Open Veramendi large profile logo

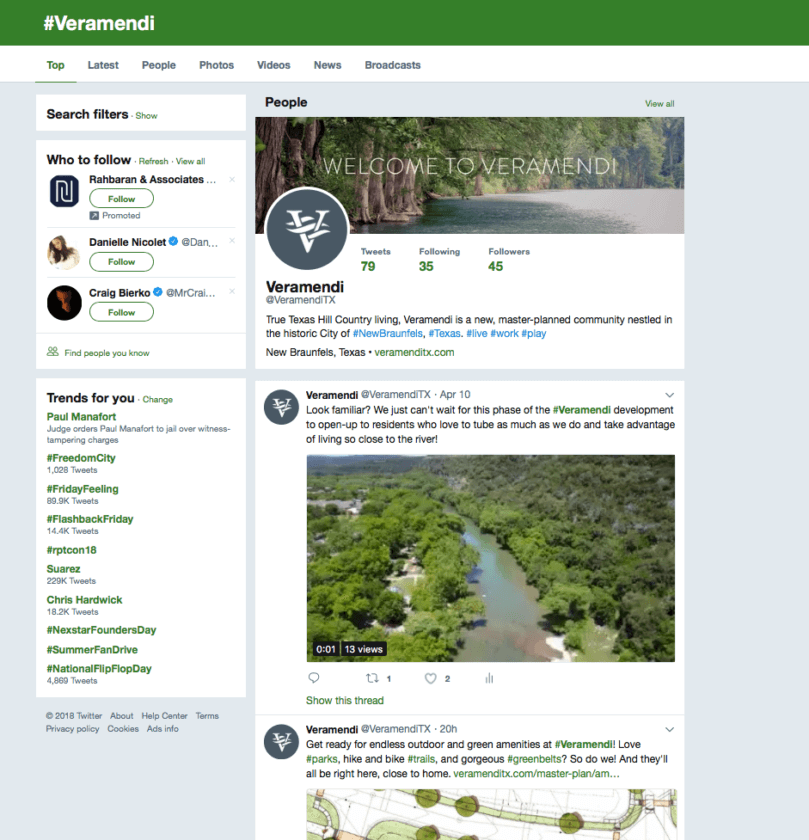point(308,229)
